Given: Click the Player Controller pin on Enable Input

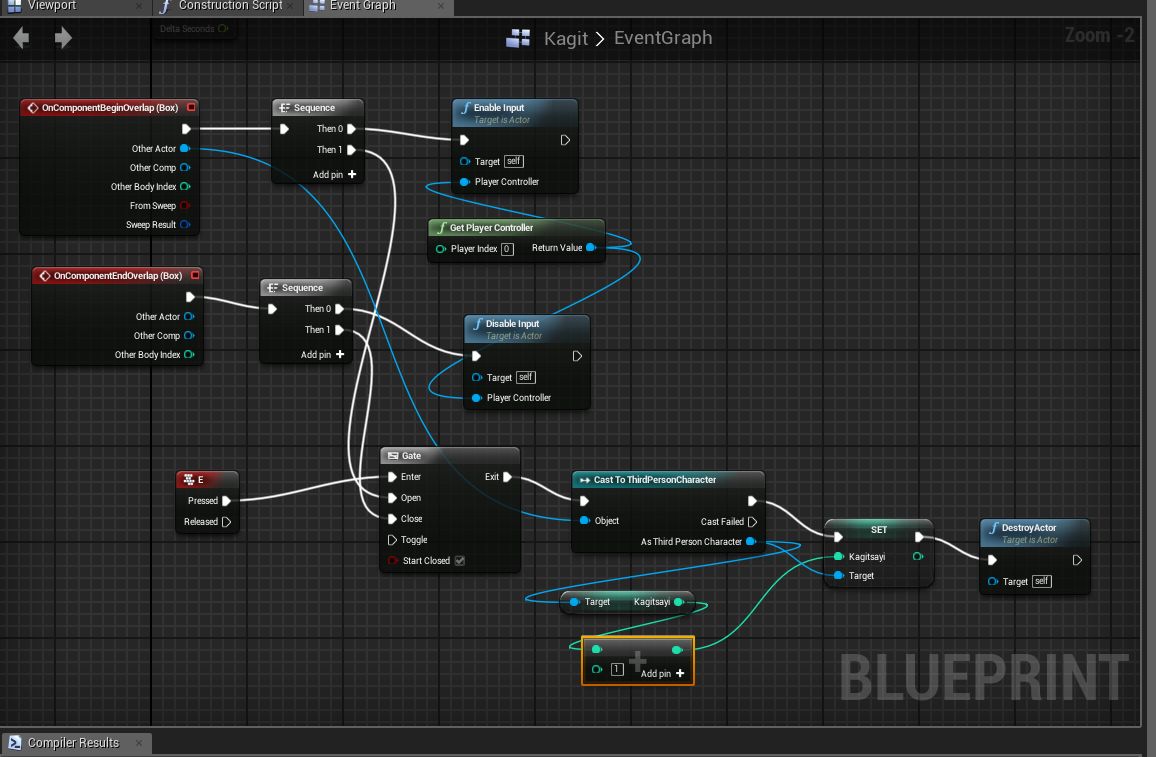Looking at the screenshot, I should pos(464,181).
